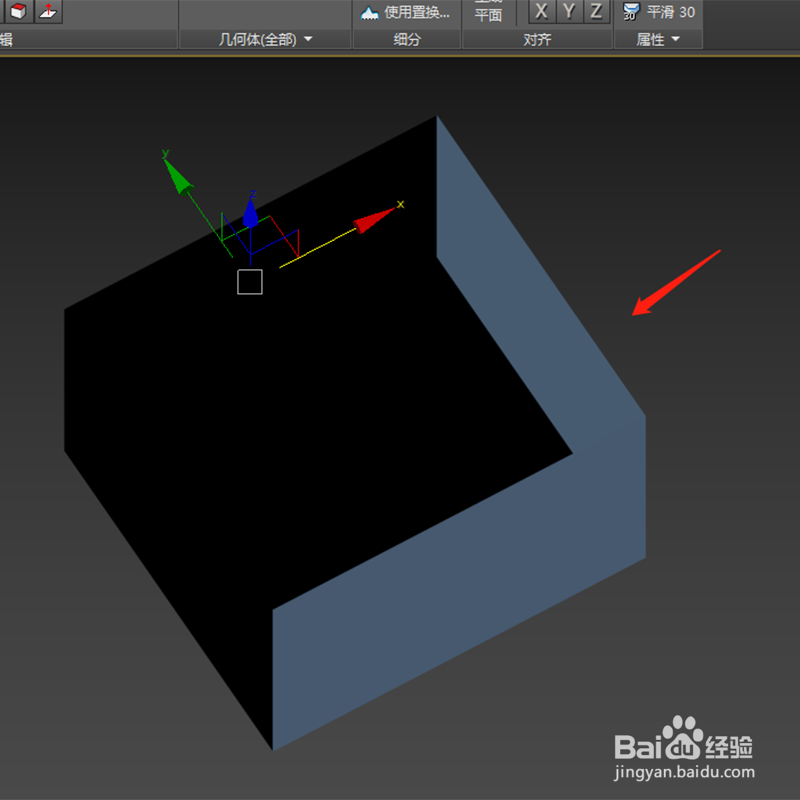Select the blue Z axis gizmo arrow
The image size is (800, 800).
tap(250, 213)
